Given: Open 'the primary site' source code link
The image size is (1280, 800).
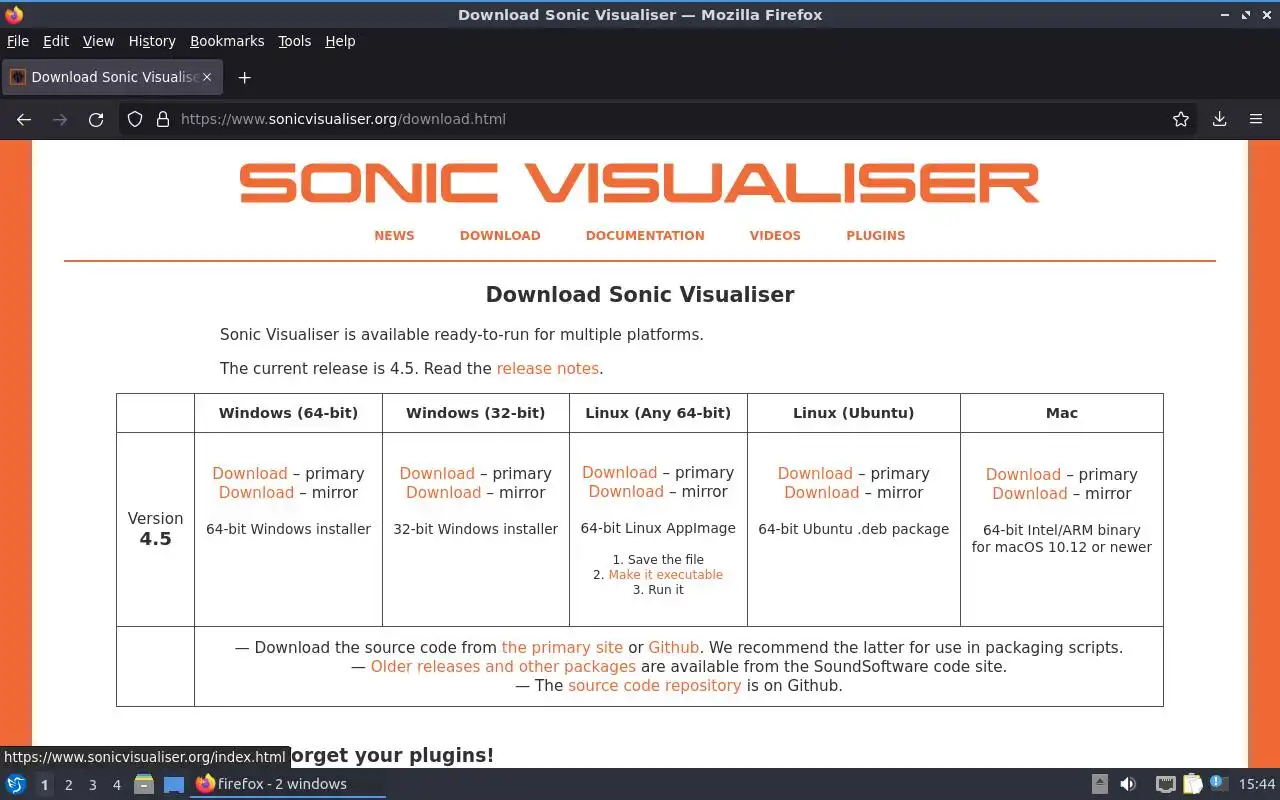Looking at the screenshot, I should 562,648.
